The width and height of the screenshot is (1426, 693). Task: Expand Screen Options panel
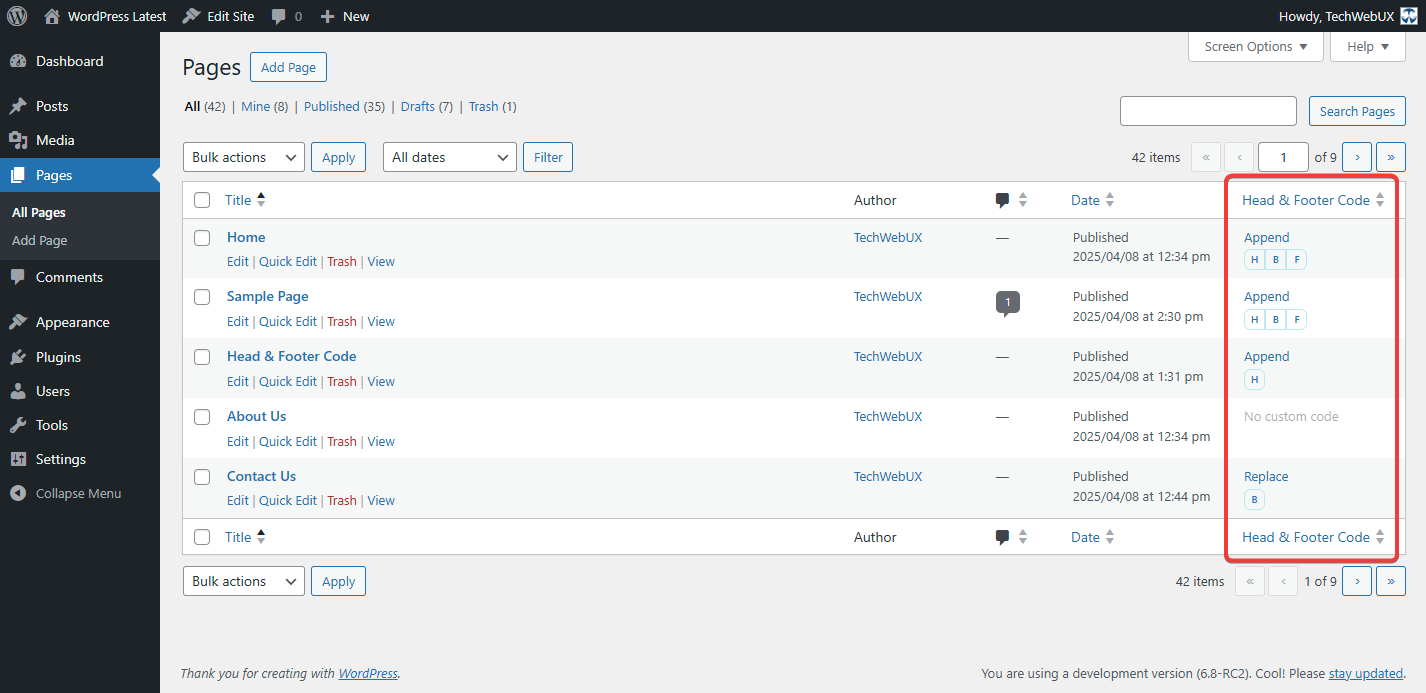click(1256, 46)
